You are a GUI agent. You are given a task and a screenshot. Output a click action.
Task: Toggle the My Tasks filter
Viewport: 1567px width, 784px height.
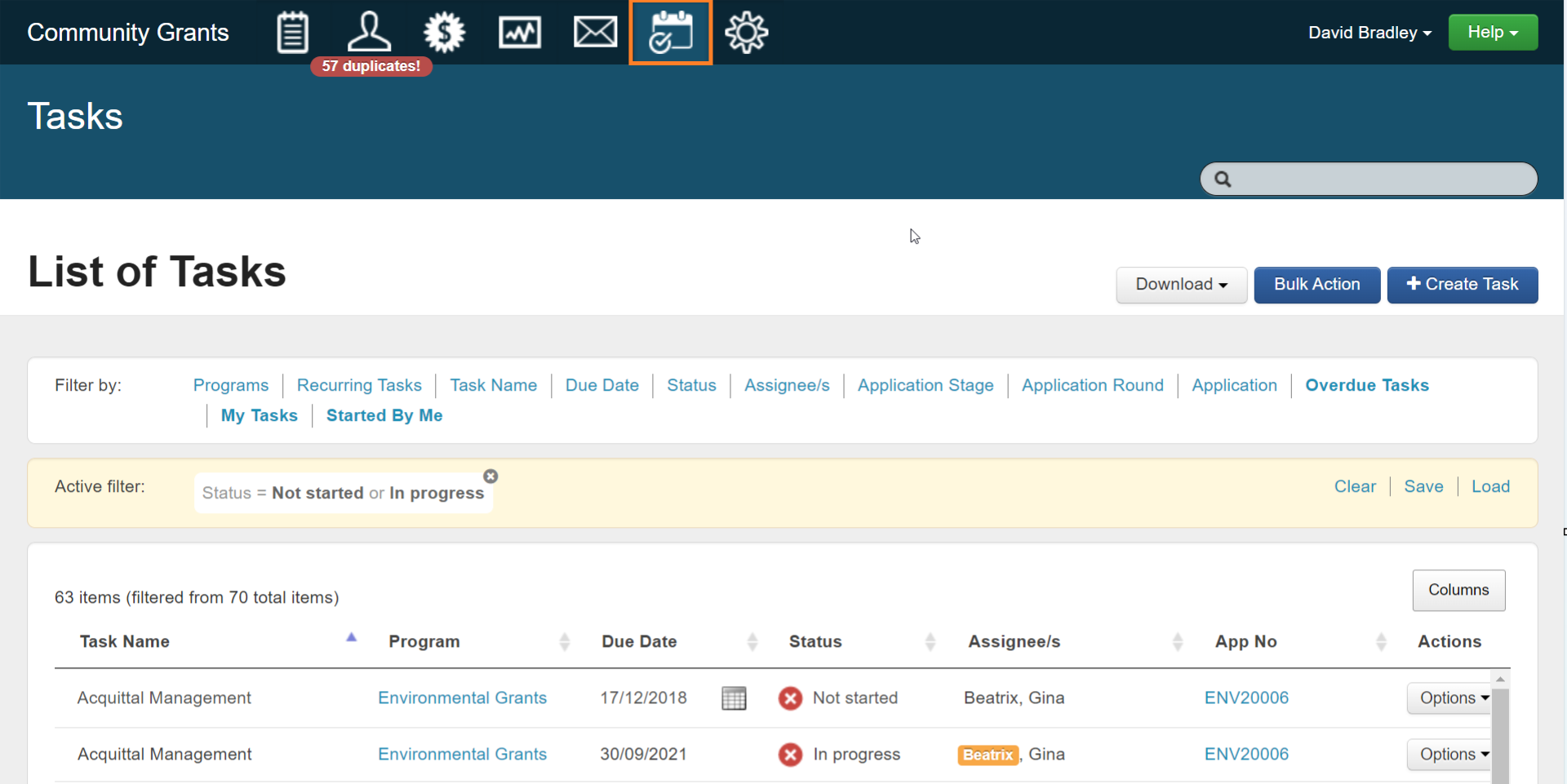(x=259, y=415)
